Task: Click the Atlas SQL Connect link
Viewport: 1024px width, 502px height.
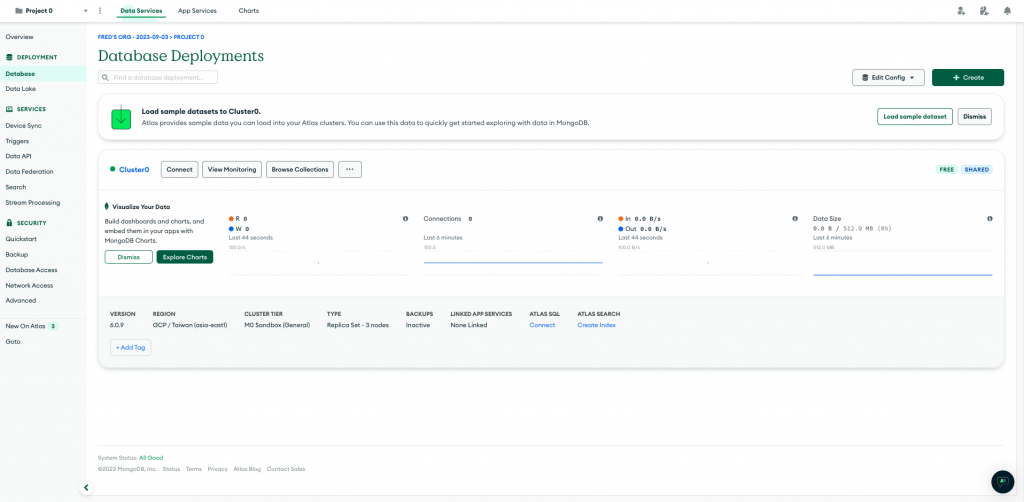Action: [542, 325]
